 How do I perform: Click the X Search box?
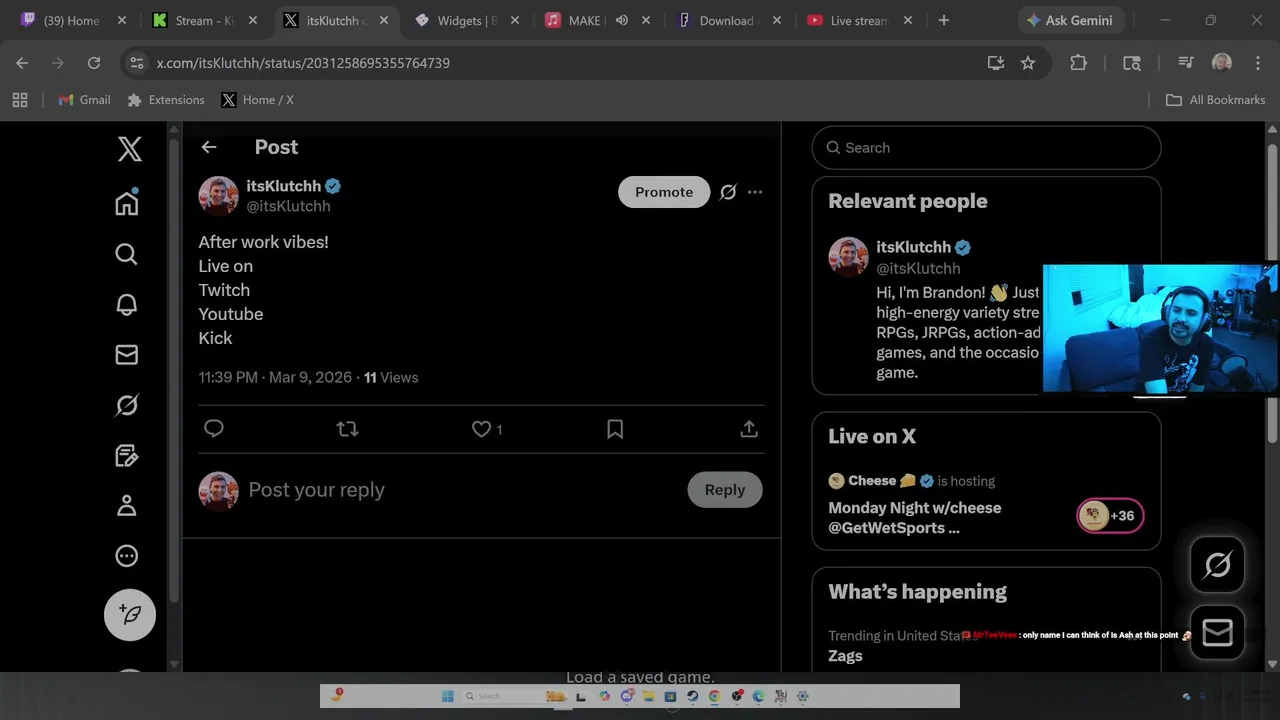click(x=986, y=148)
